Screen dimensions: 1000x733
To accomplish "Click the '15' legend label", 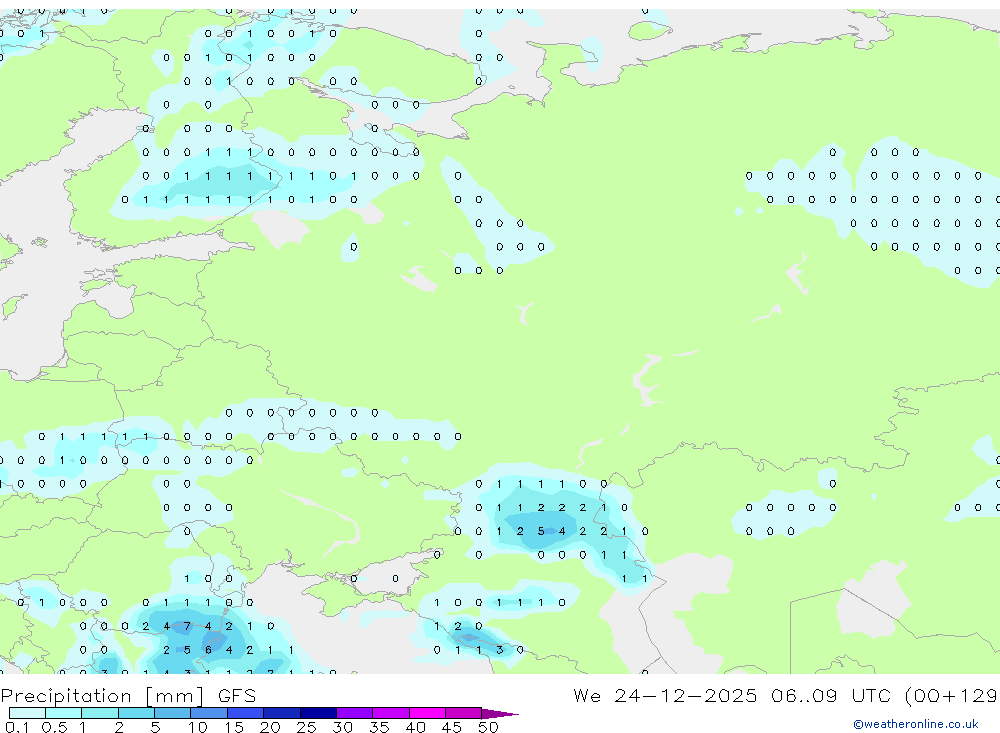I will 234,727.
